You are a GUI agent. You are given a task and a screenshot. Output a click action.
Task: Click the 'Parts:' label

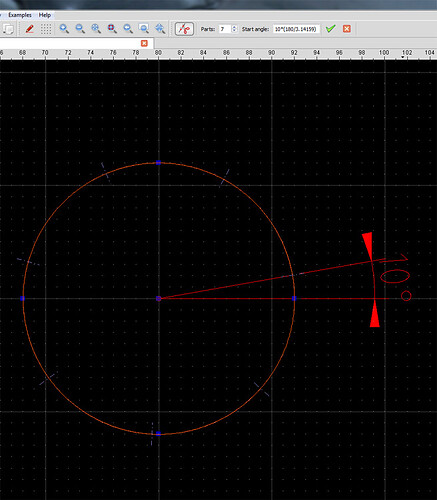(x=208, y=29)
